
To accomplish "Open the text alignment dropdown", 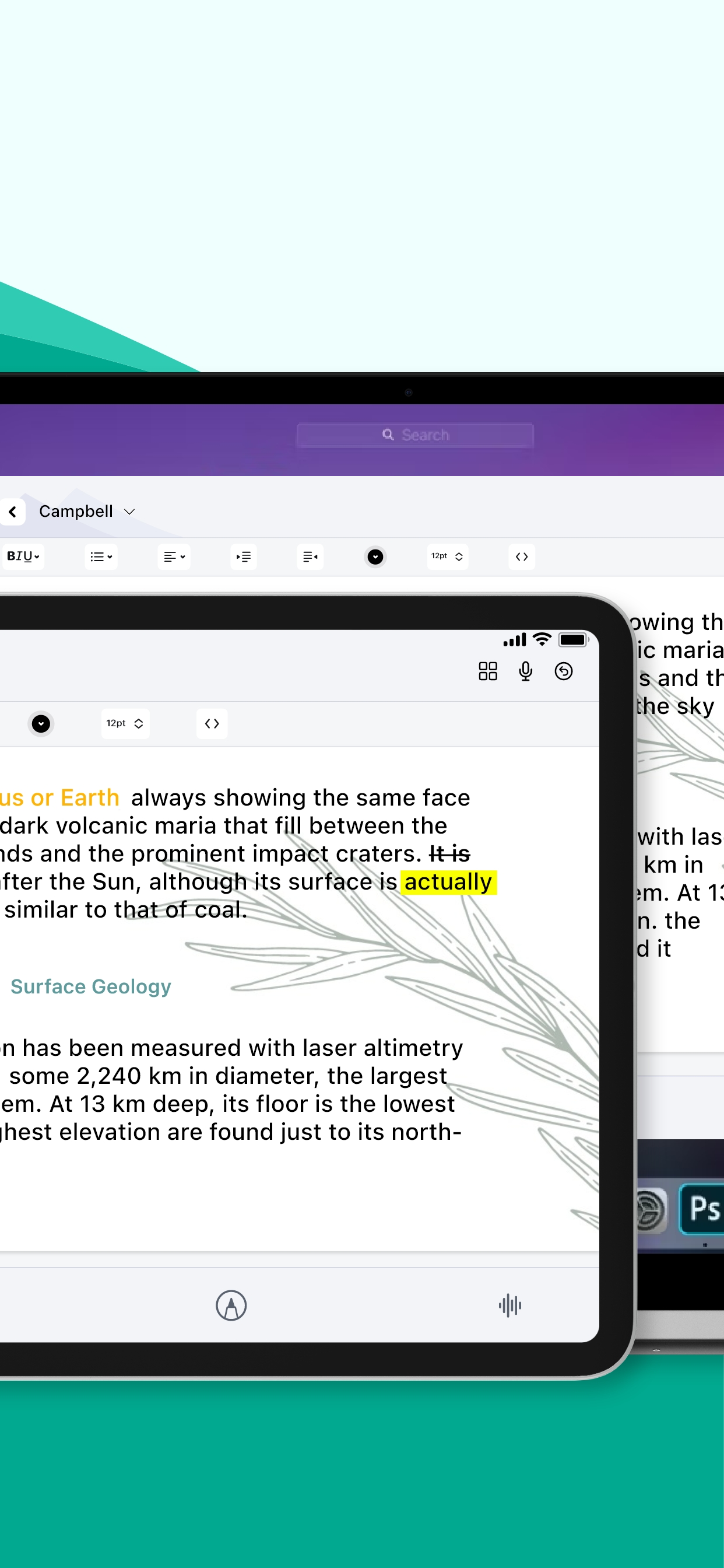I will 174,556.
